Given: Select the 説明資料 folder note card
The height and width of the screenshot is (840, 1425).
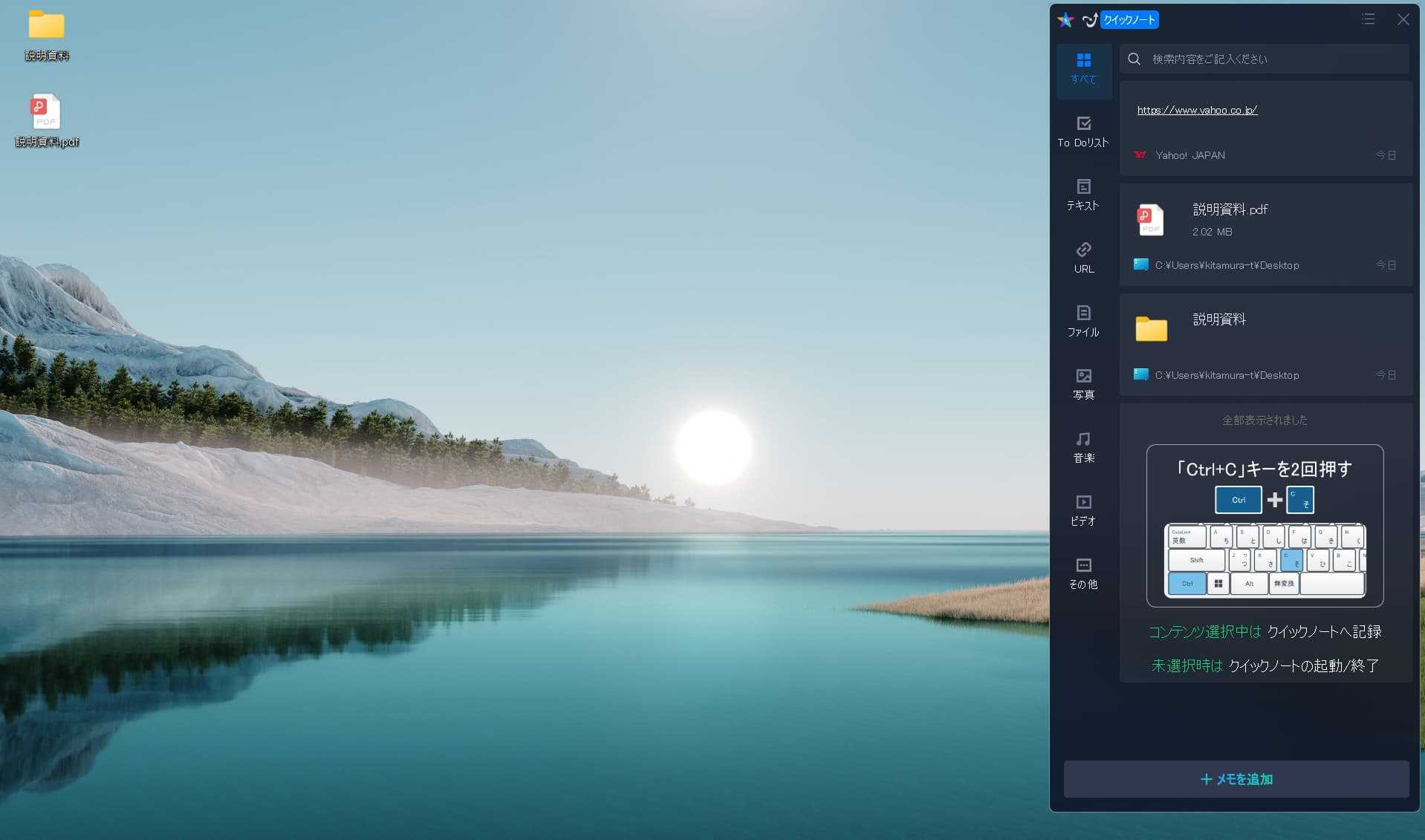Looking at the screenshot, I should [x=1265, y=345].
